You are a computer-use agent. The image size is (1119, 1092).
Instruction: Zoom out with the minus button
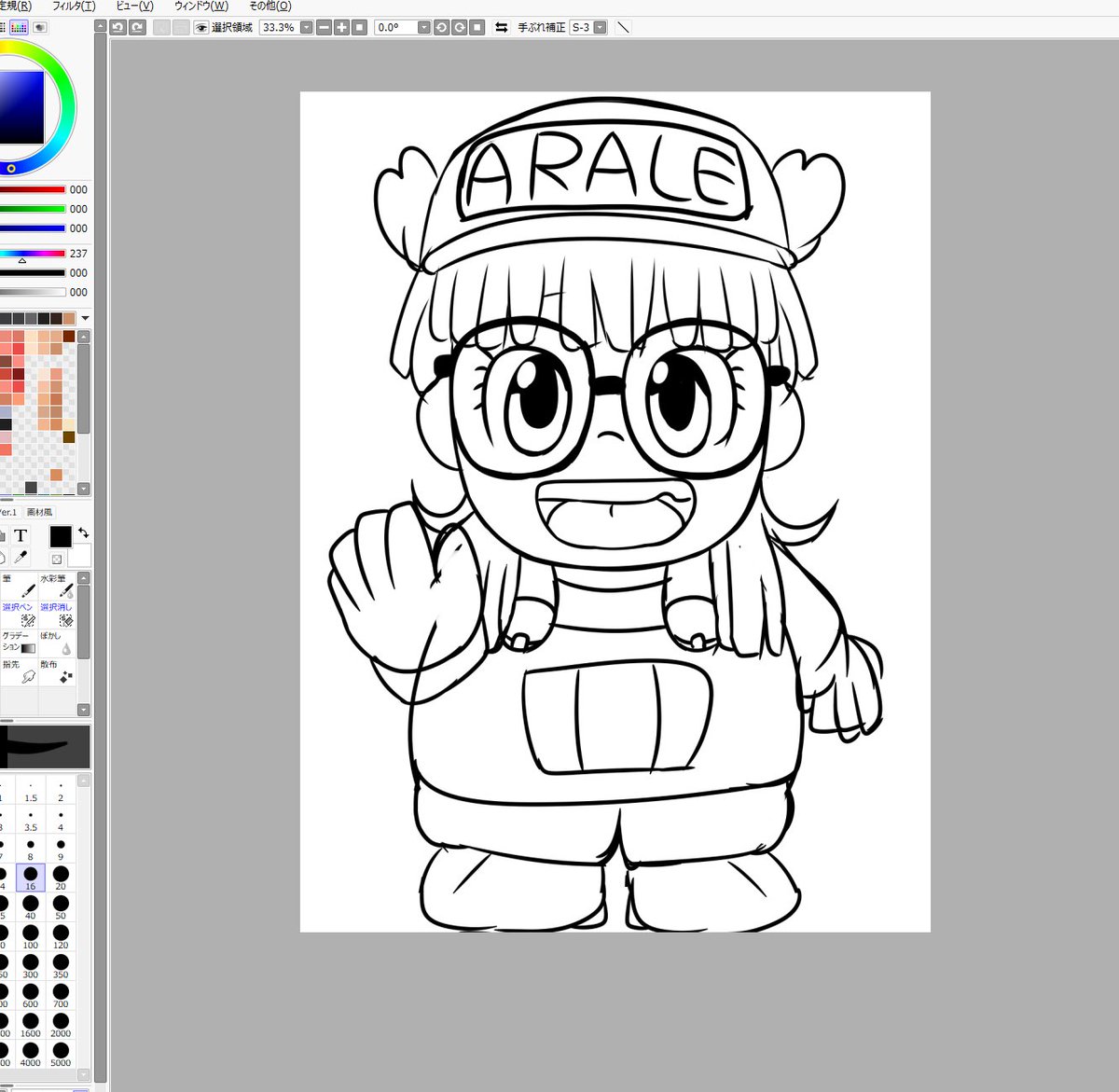[325, 27]
